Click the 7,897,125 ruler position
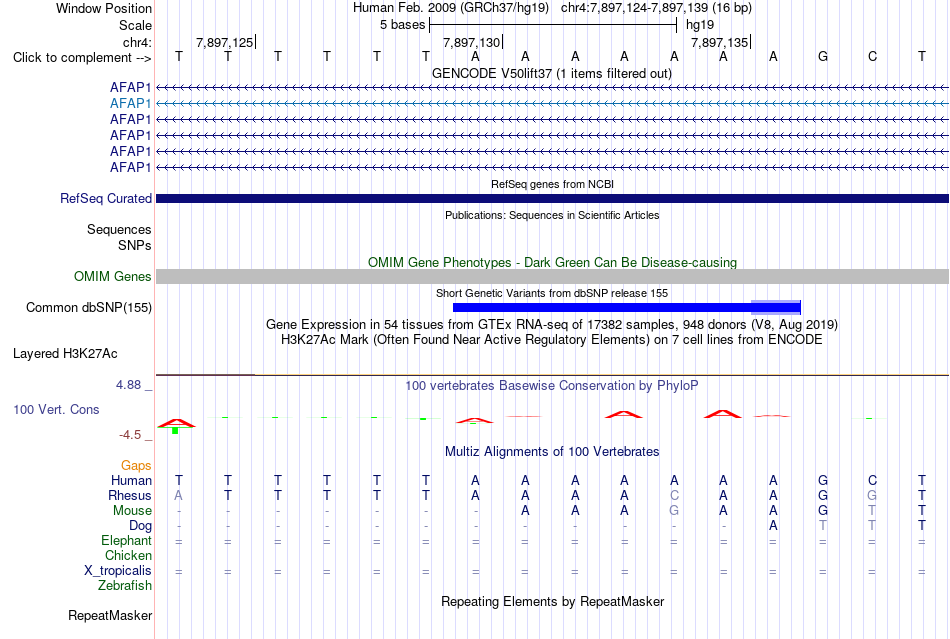The height and width of the screenshot is (639, 950). click(x=225, y=42)
